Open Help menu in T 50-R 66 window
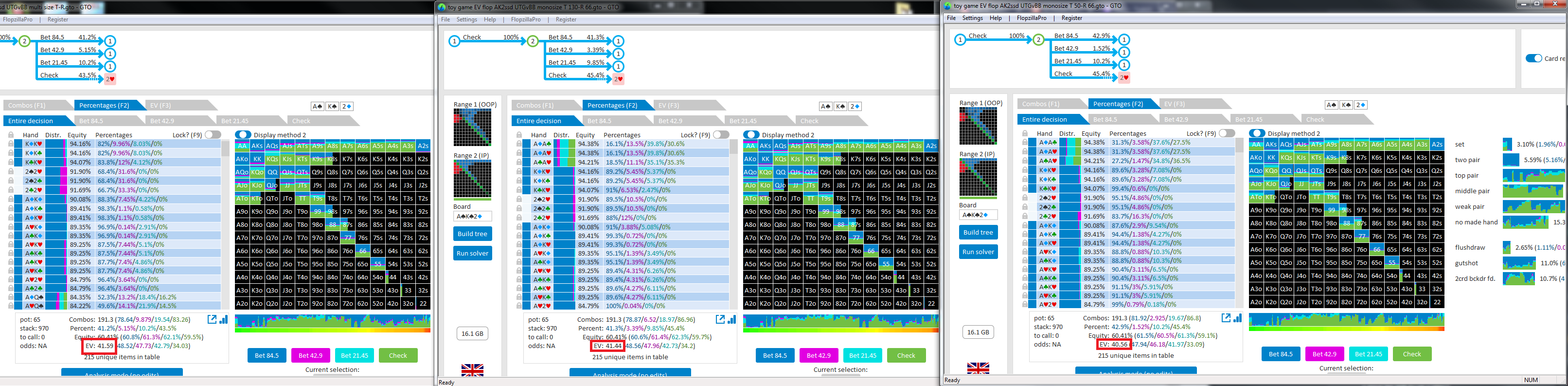This screenshot has width=1568, height=386. (996, 18)
